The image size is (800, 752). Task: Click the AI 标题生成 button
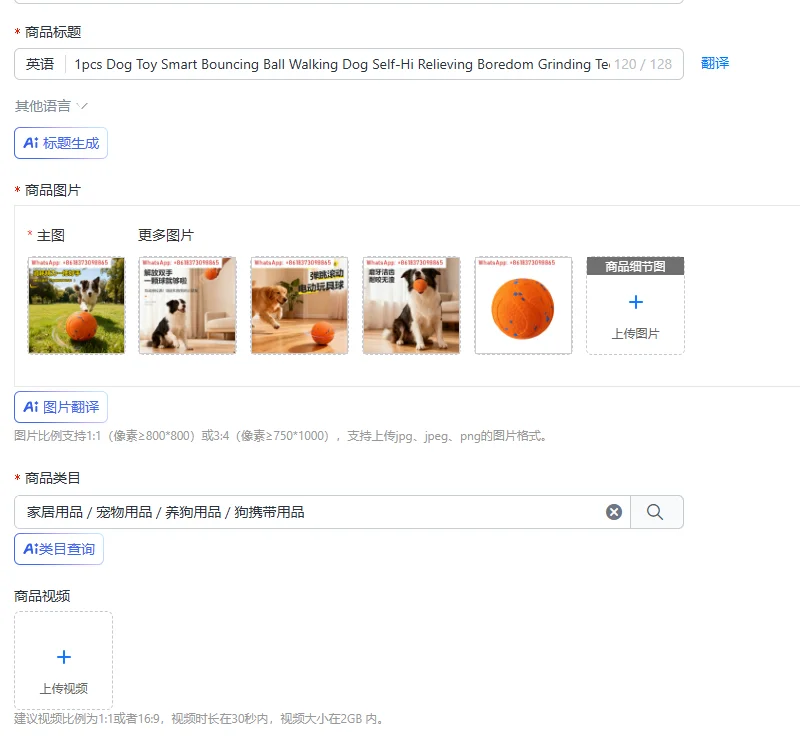[61, 143]
